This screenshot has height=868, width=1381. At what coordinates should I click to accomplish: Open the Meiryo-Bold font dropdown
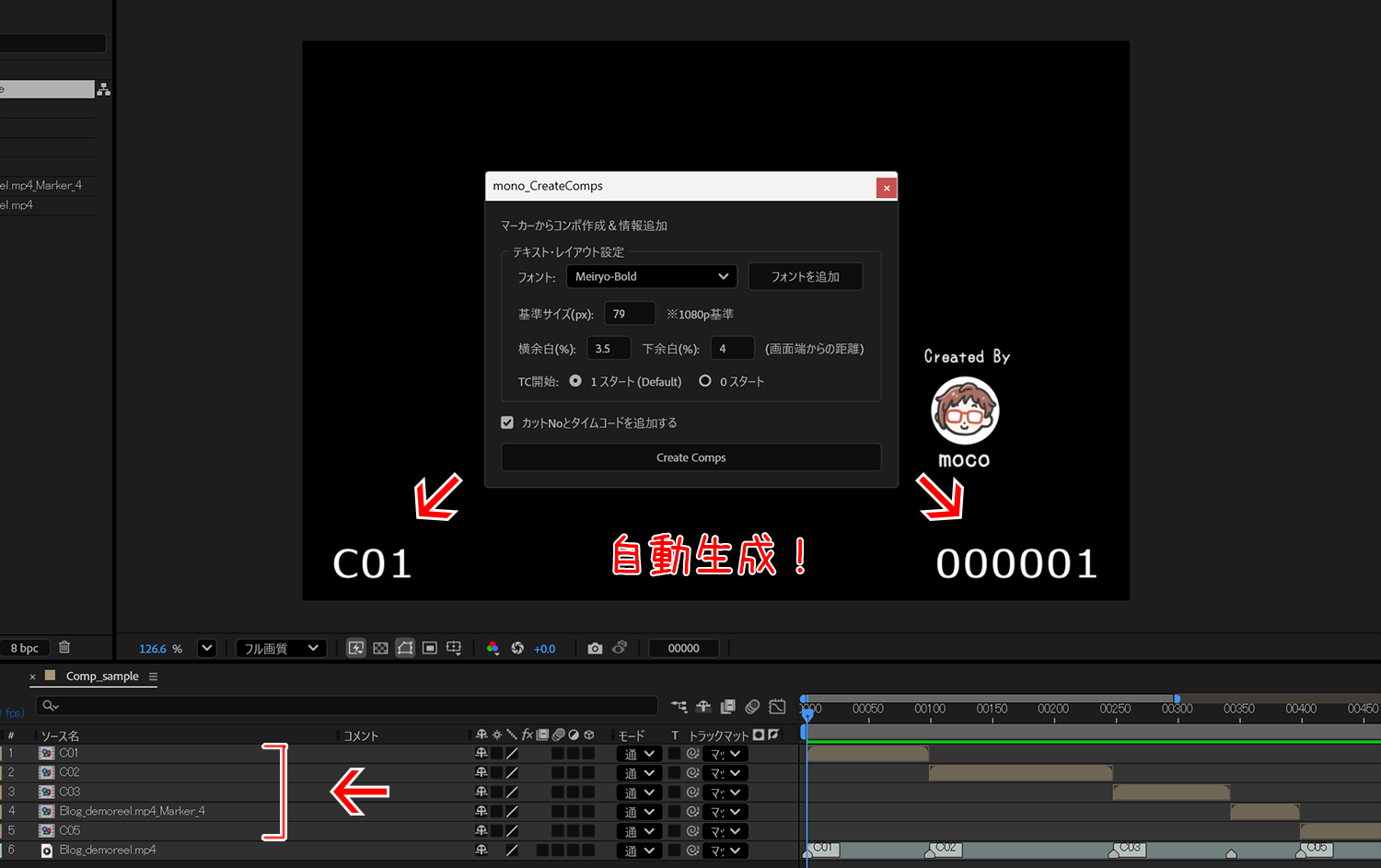click(651, 276)
